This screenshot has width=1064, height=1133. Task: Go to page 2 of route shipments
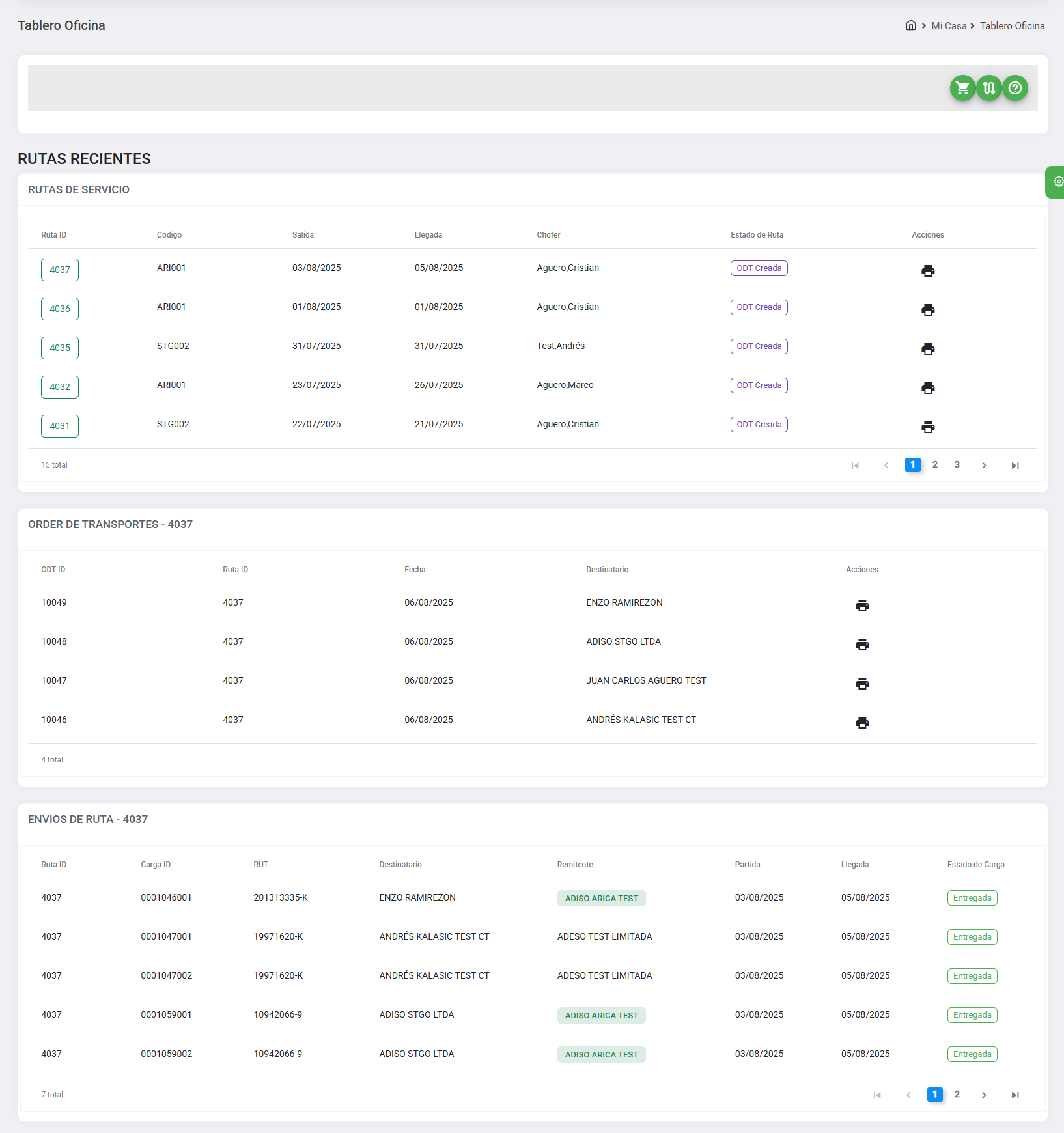click(x=957, y=1095)
